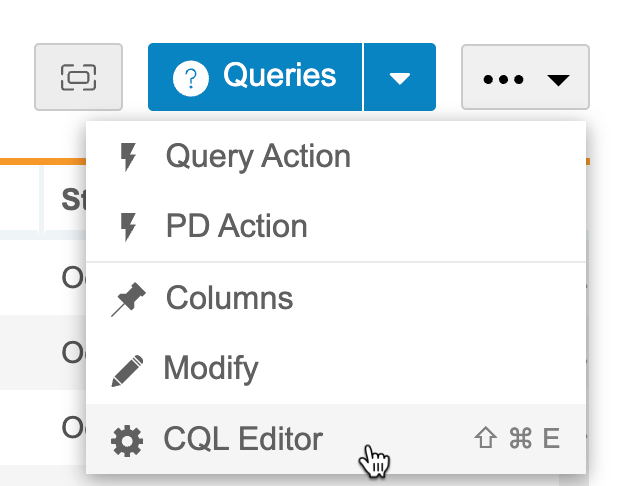
Task: Click the pencil icon beside Modify
Action: 128,369
